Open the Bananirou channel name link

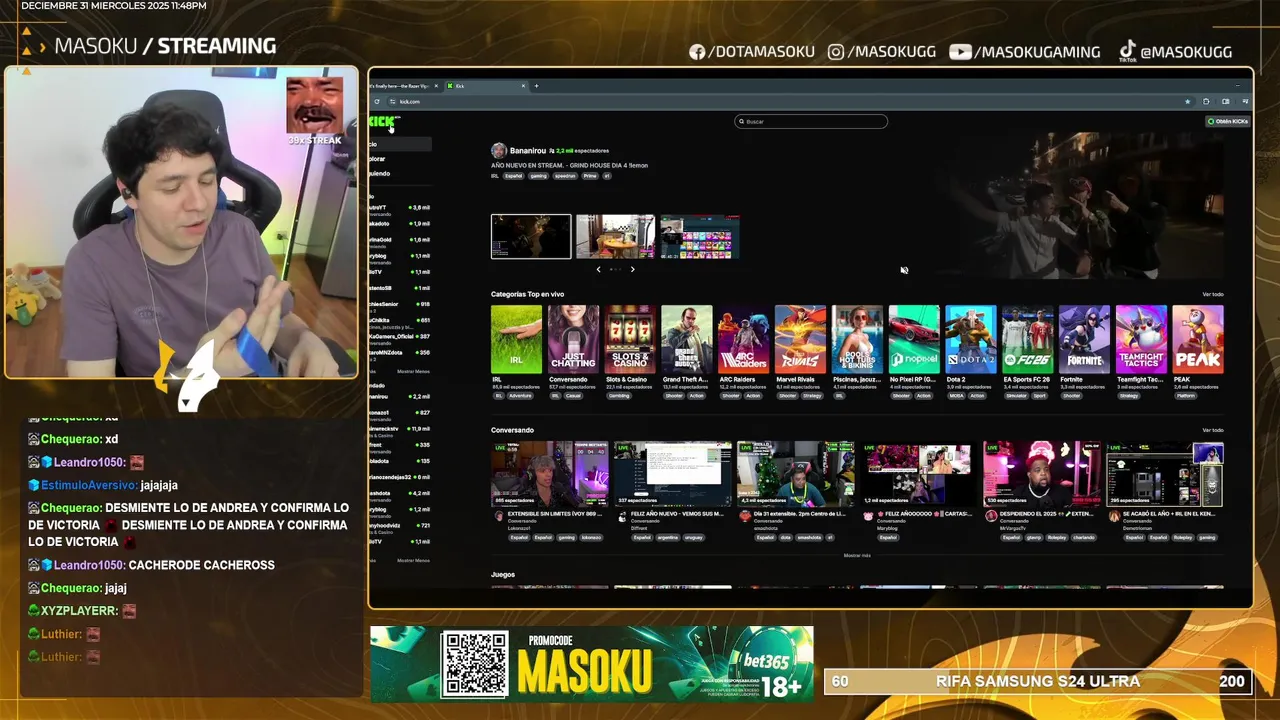pyautogui.click(x=528, y=150)
